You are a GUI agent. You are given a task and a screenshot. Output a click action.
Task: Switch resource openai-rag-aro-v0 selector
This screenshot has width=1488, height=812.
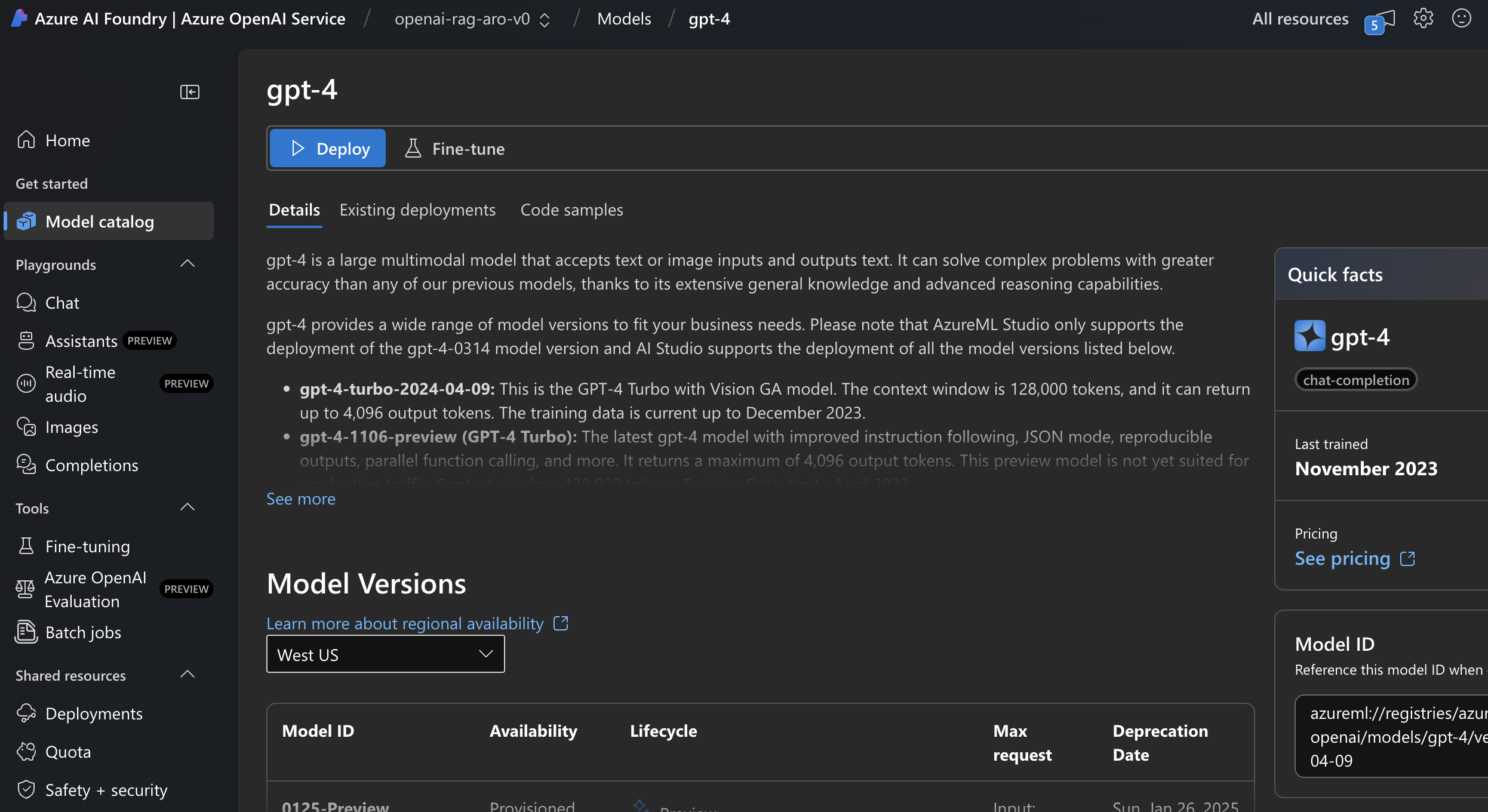[472, 19]
